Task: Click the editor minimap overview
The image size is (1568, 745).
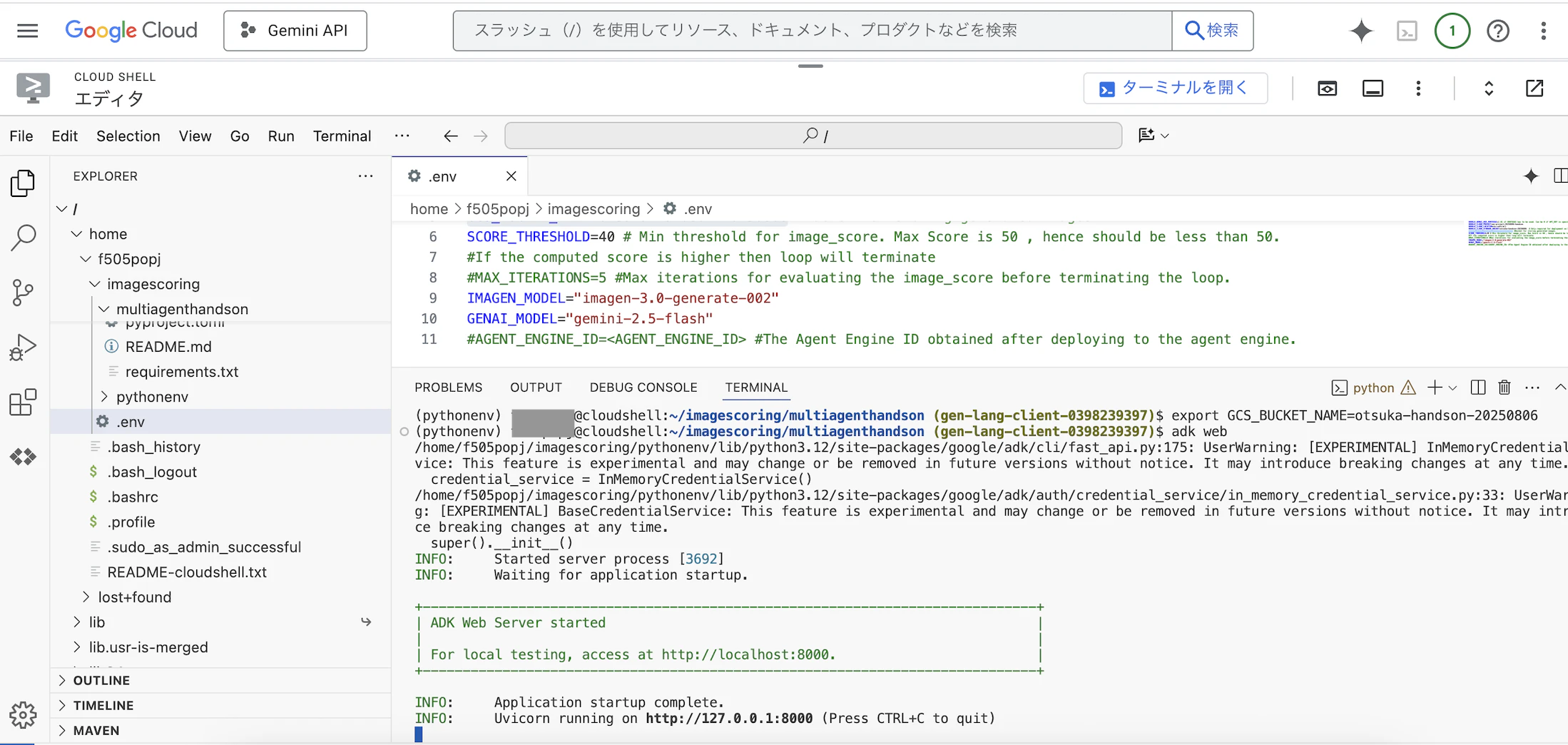Action: point(1517,233)
